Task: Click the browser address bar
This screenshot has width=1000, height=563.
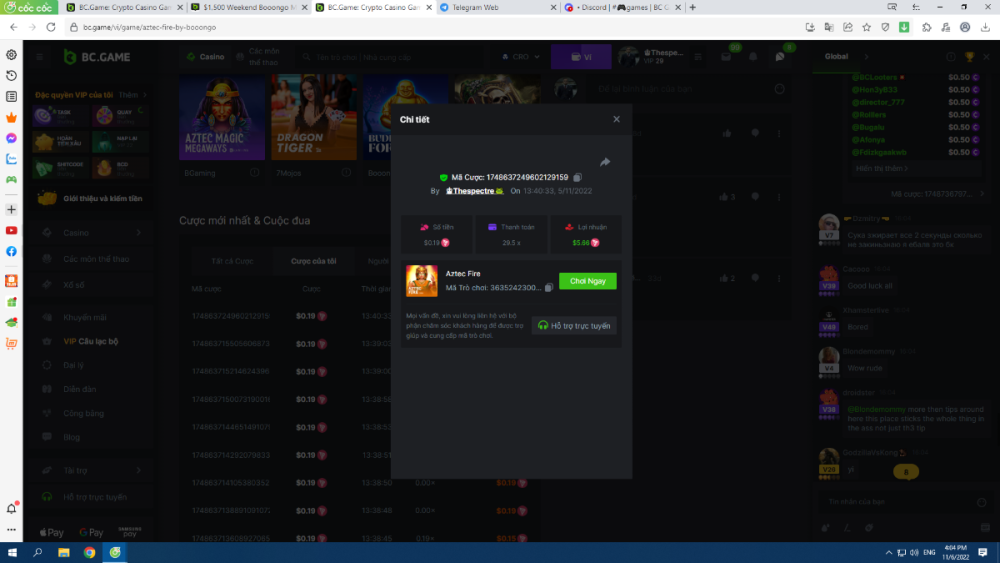Action: (400, 27)
